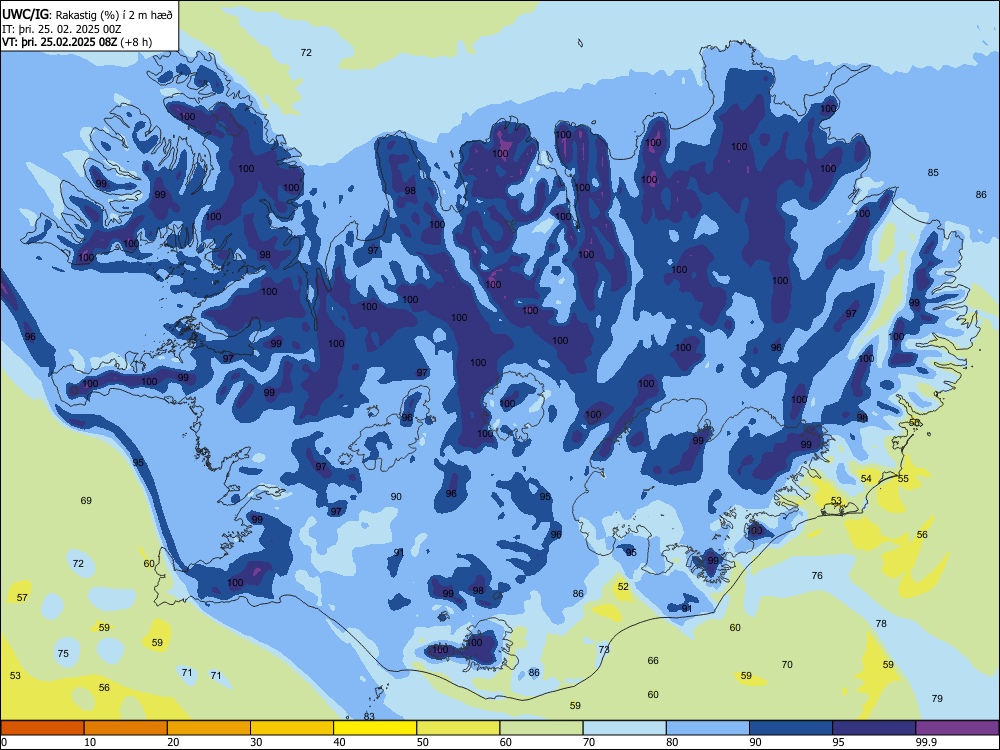Select the dark blue 90–95 legend swatch
The height and width of the screenshot is (750, 1000).
791,728
